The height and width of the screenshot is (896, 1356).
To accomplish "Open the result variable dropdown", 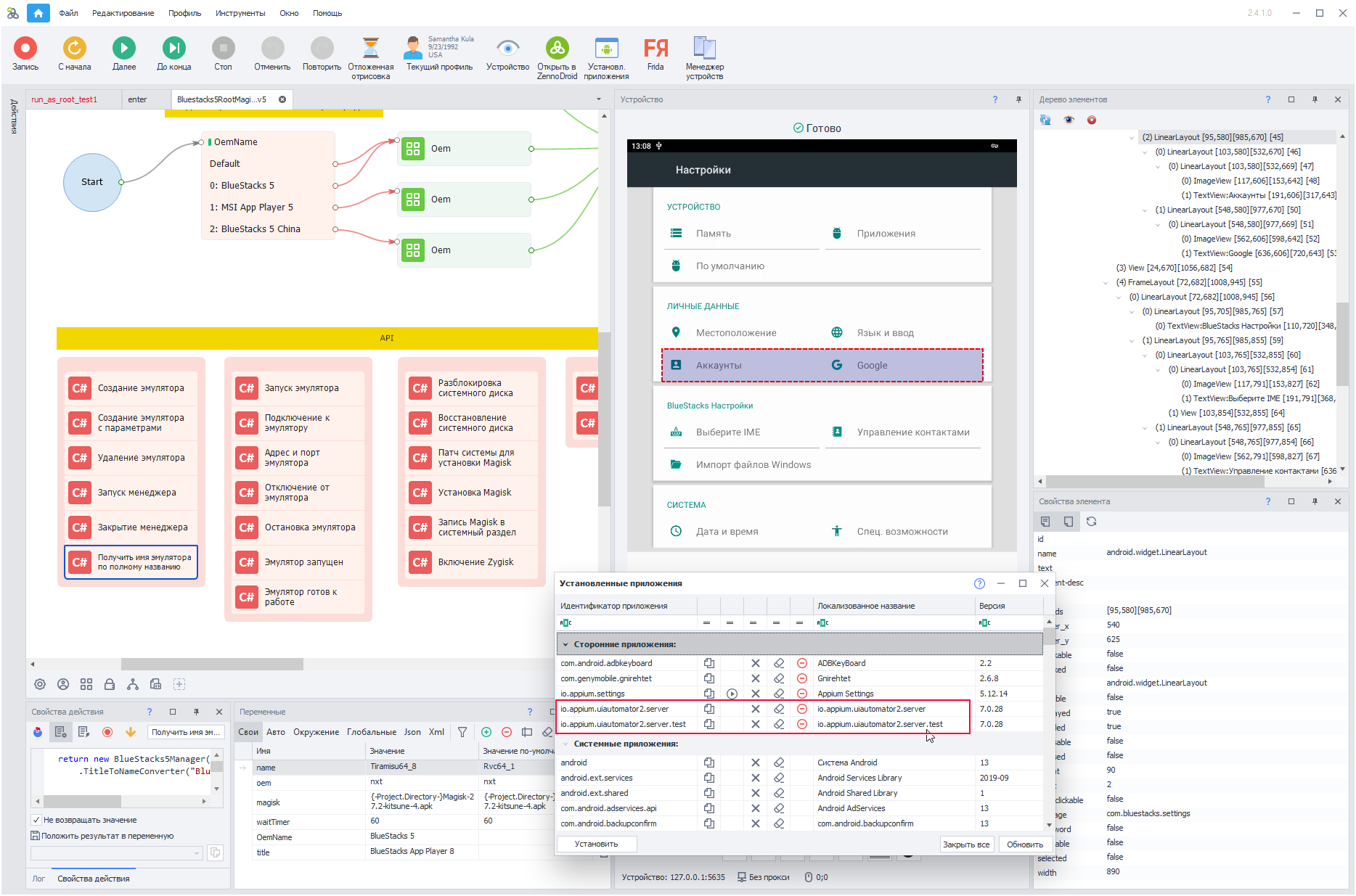I will [197, 853].
